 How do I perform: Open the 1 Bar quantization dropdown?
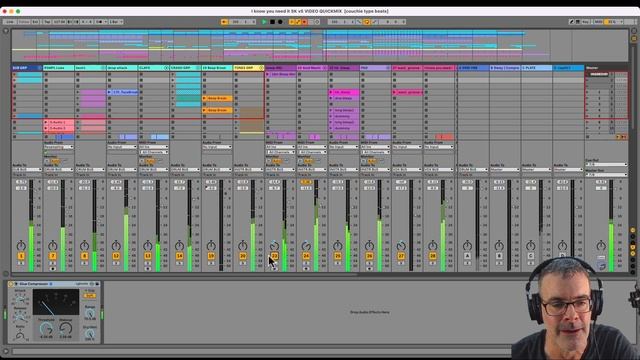(x=116, y=22)
